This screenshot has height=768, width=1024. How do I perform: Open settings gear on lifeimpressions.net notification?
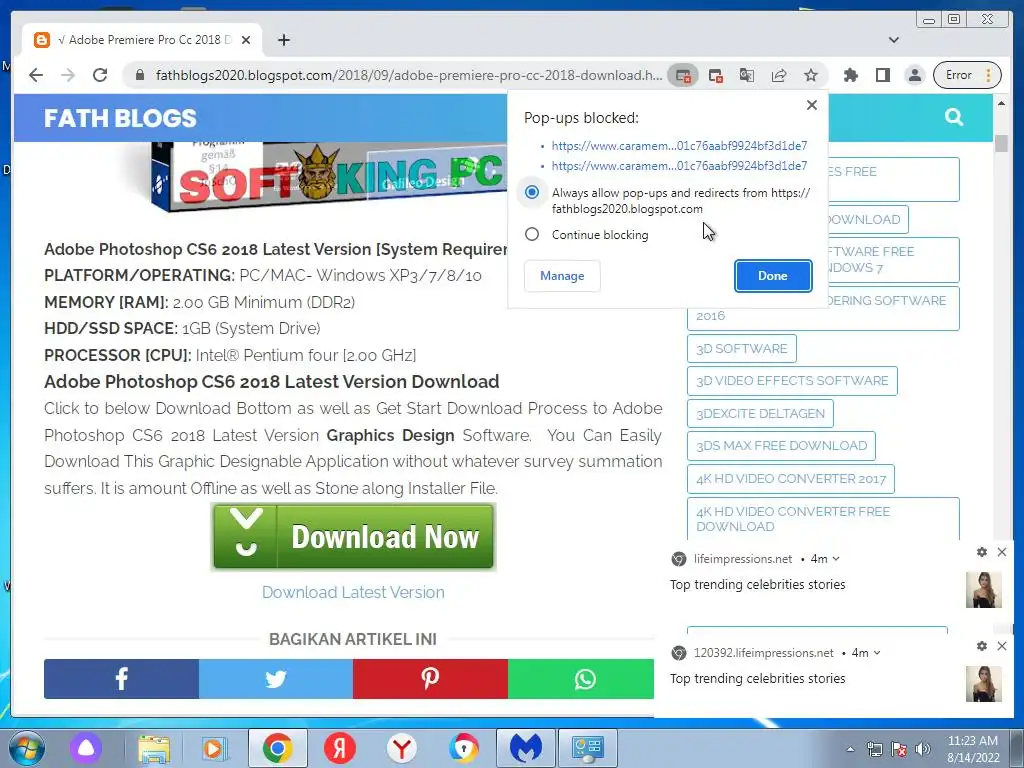click(982, 552)
